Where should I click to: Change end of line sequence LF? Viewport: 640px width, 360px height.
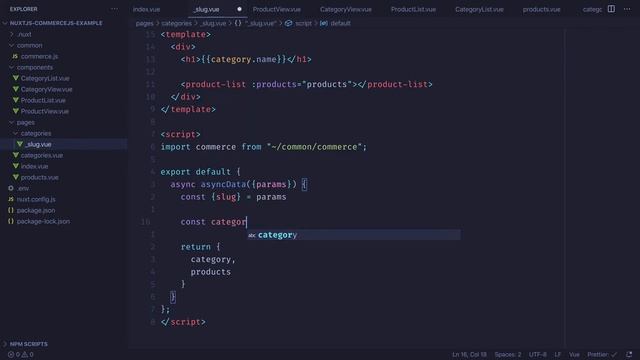click(x=558, y=355)
